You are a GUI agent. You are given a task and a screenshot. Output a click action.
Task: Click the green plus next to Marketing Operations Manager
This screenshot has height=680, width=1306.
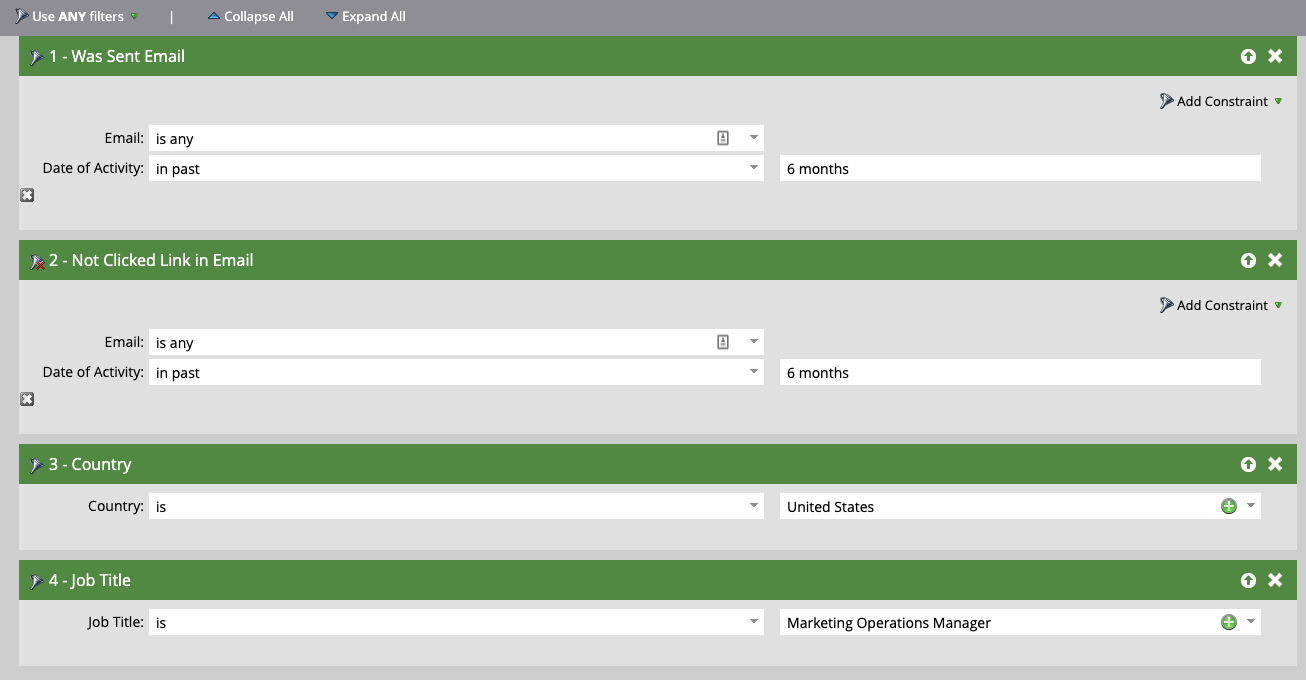(x=1228, y=622)
